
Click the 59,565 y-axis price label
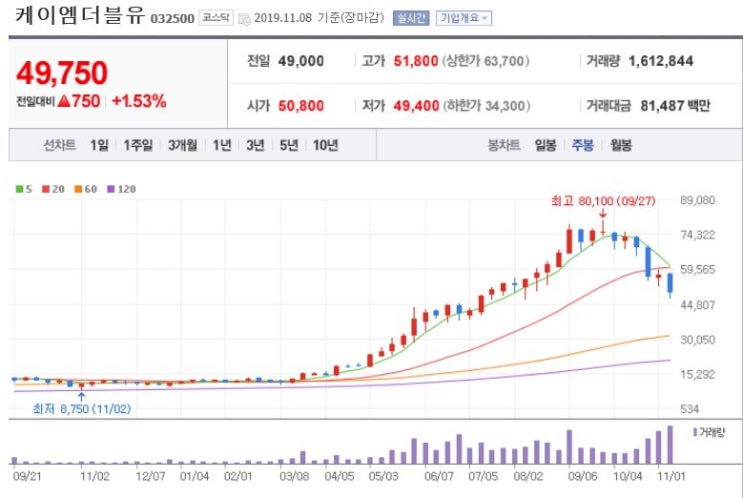coord(698,269)
